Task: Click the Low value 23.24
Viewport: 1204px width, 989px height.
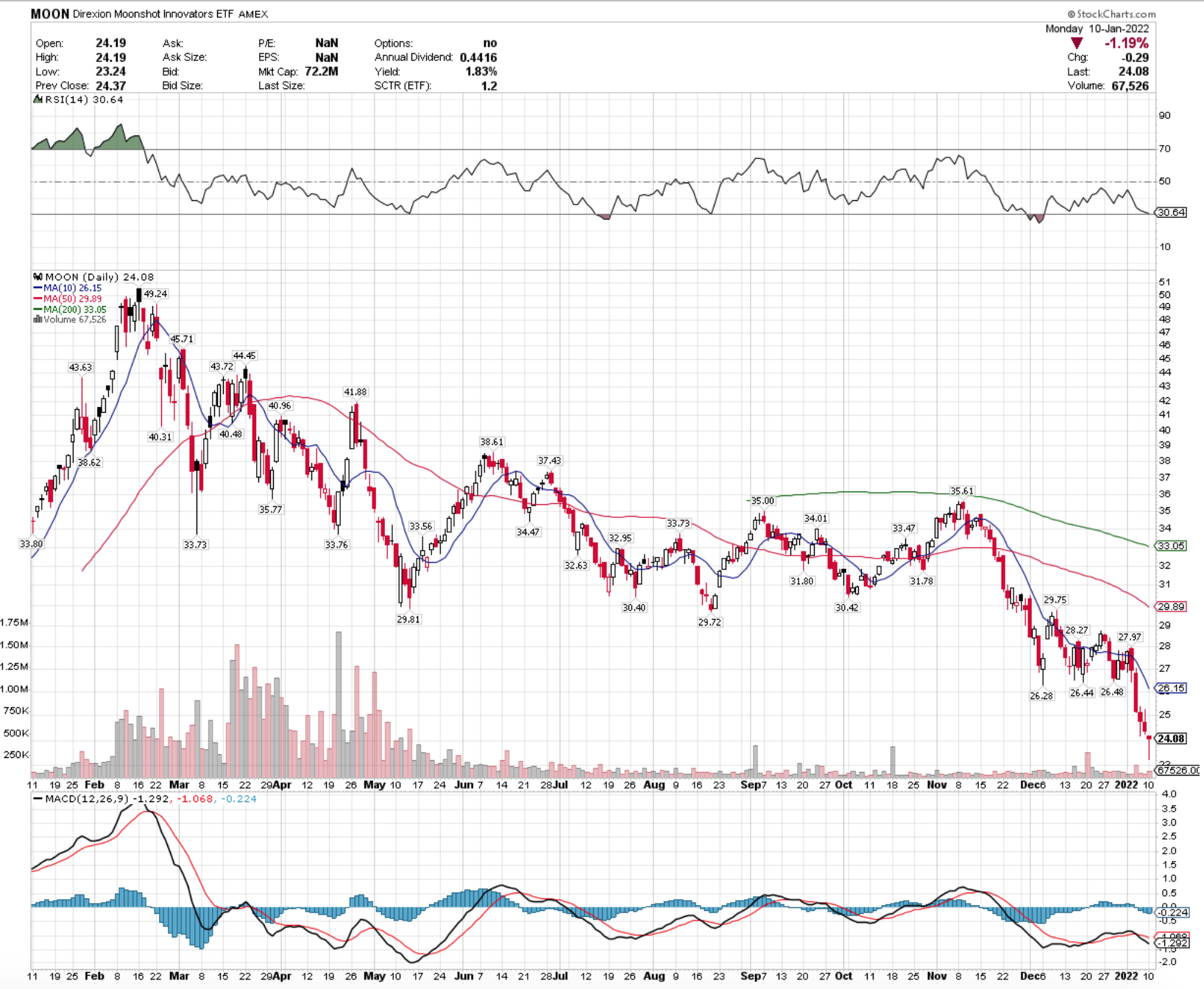Action: (110, 71)
